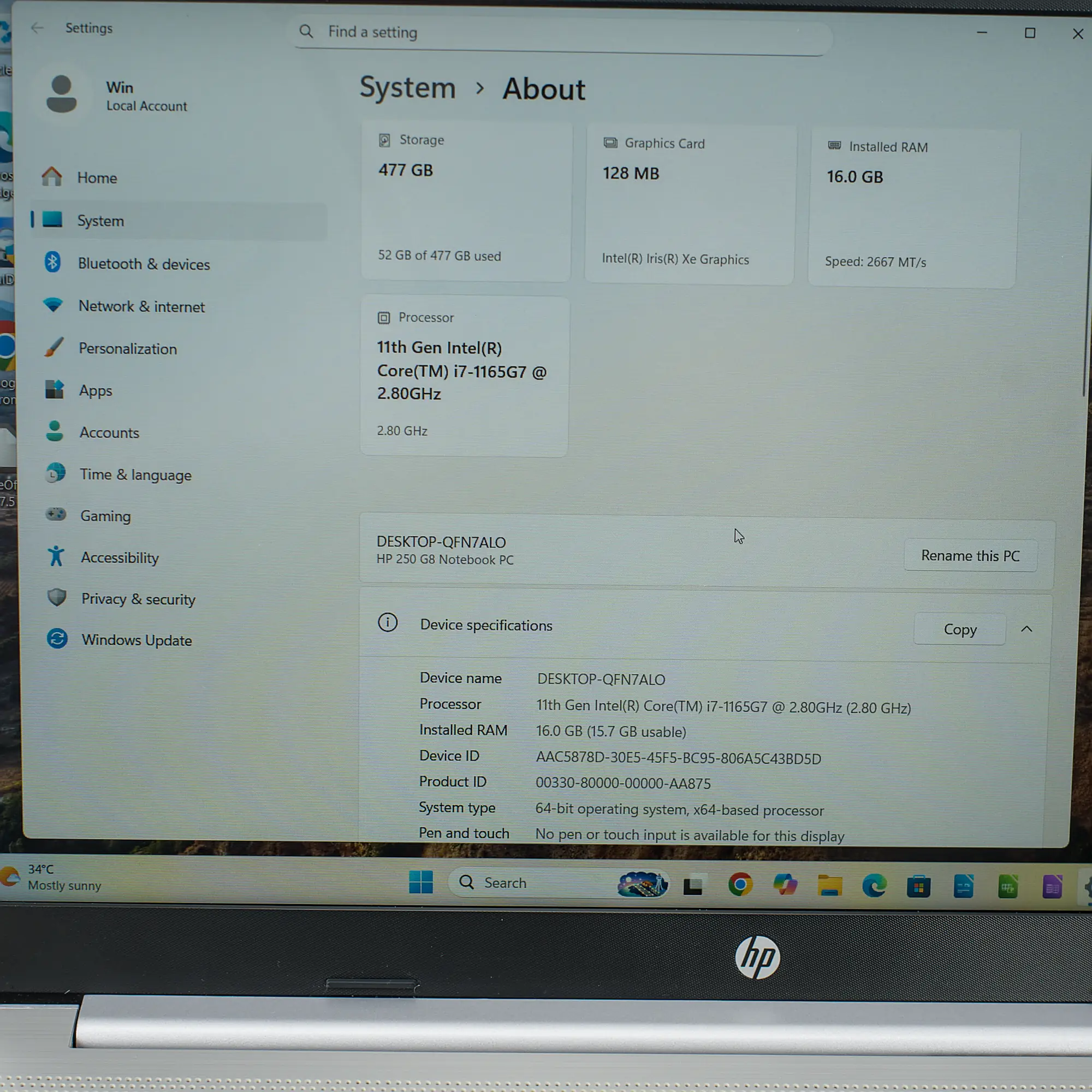
Task: Click the DESKTOP-QFN7ALO device name value
Action: click(x=601, y=679)
